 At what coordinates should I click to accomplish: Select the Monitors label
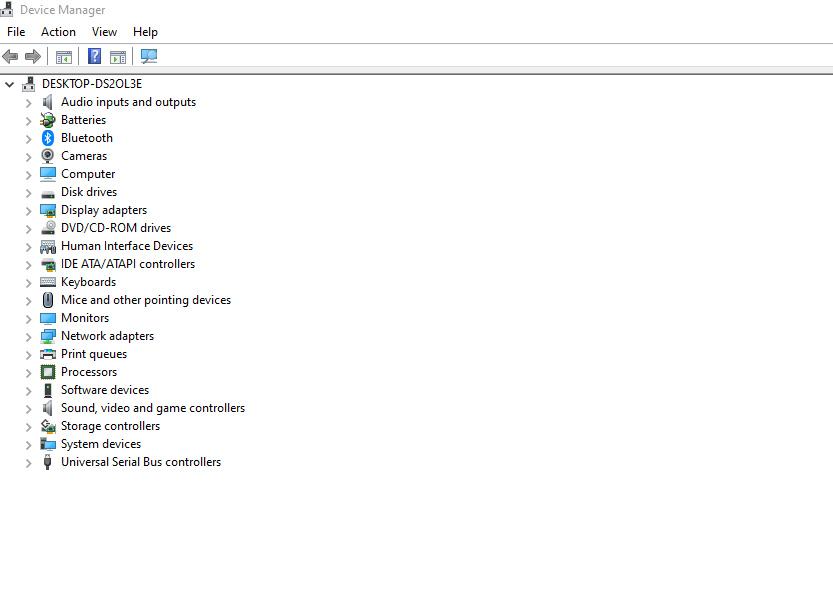(x=85, y=318)
